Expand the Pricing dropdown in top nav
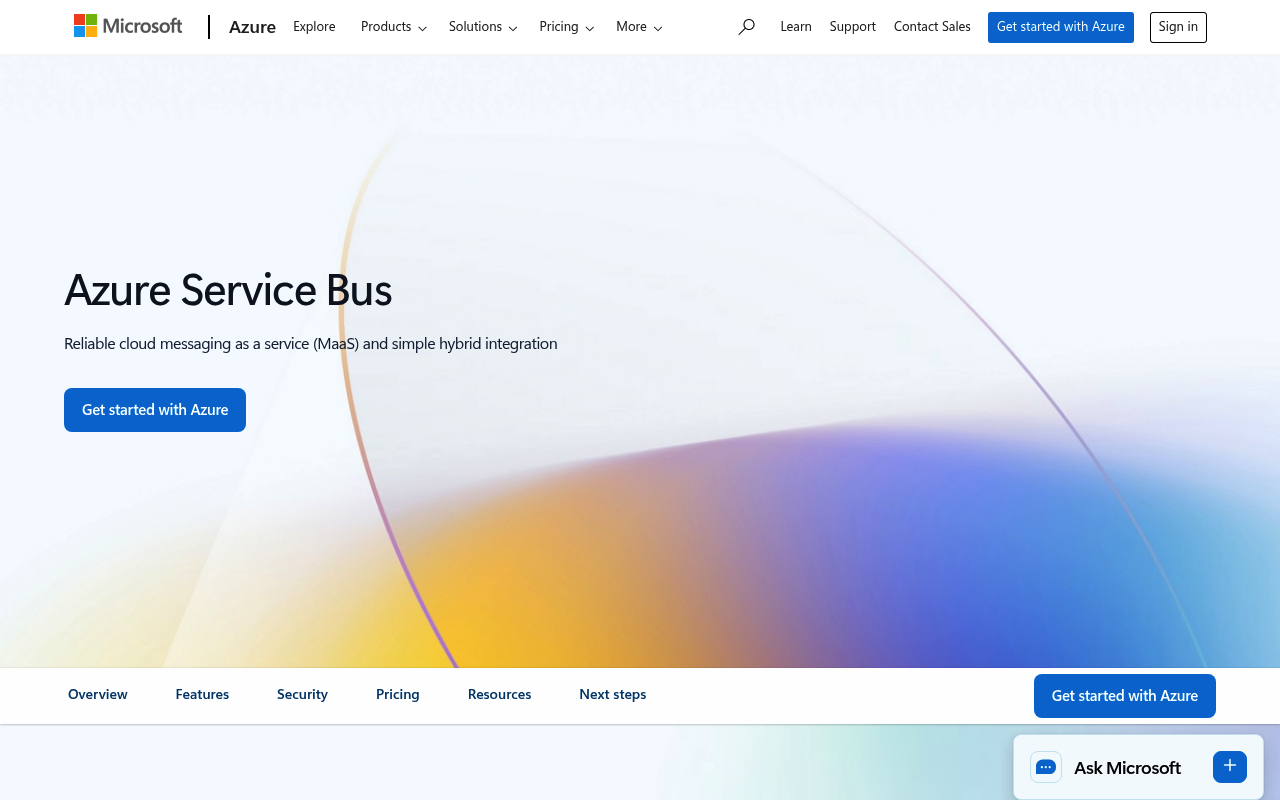The width and height of the screenshot is (1280, 800). 567,27
